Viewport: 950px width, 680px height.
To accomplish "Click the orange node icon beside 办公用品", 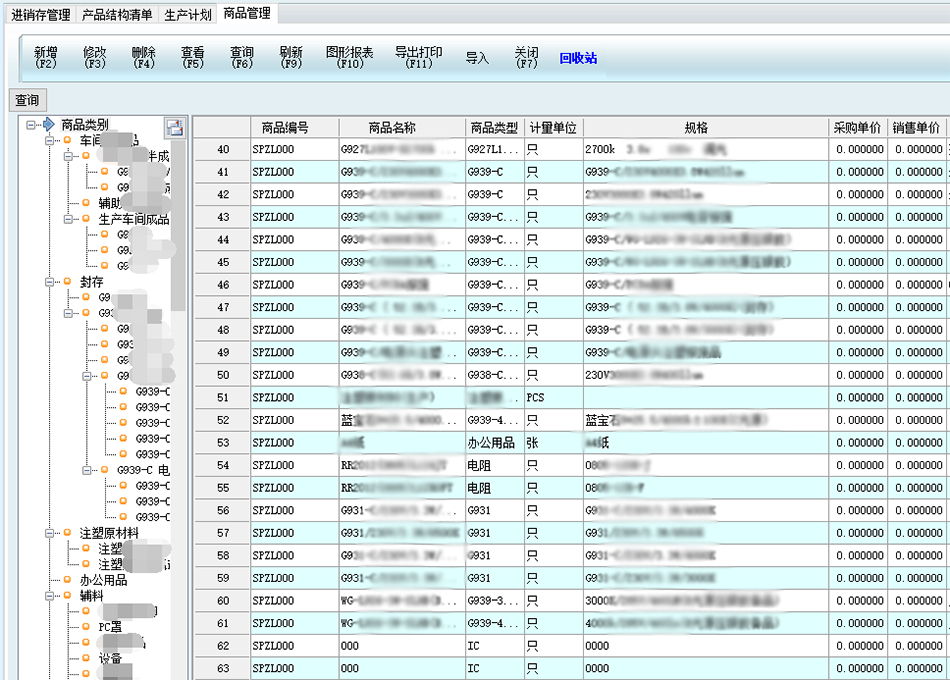I will (68, 580).
